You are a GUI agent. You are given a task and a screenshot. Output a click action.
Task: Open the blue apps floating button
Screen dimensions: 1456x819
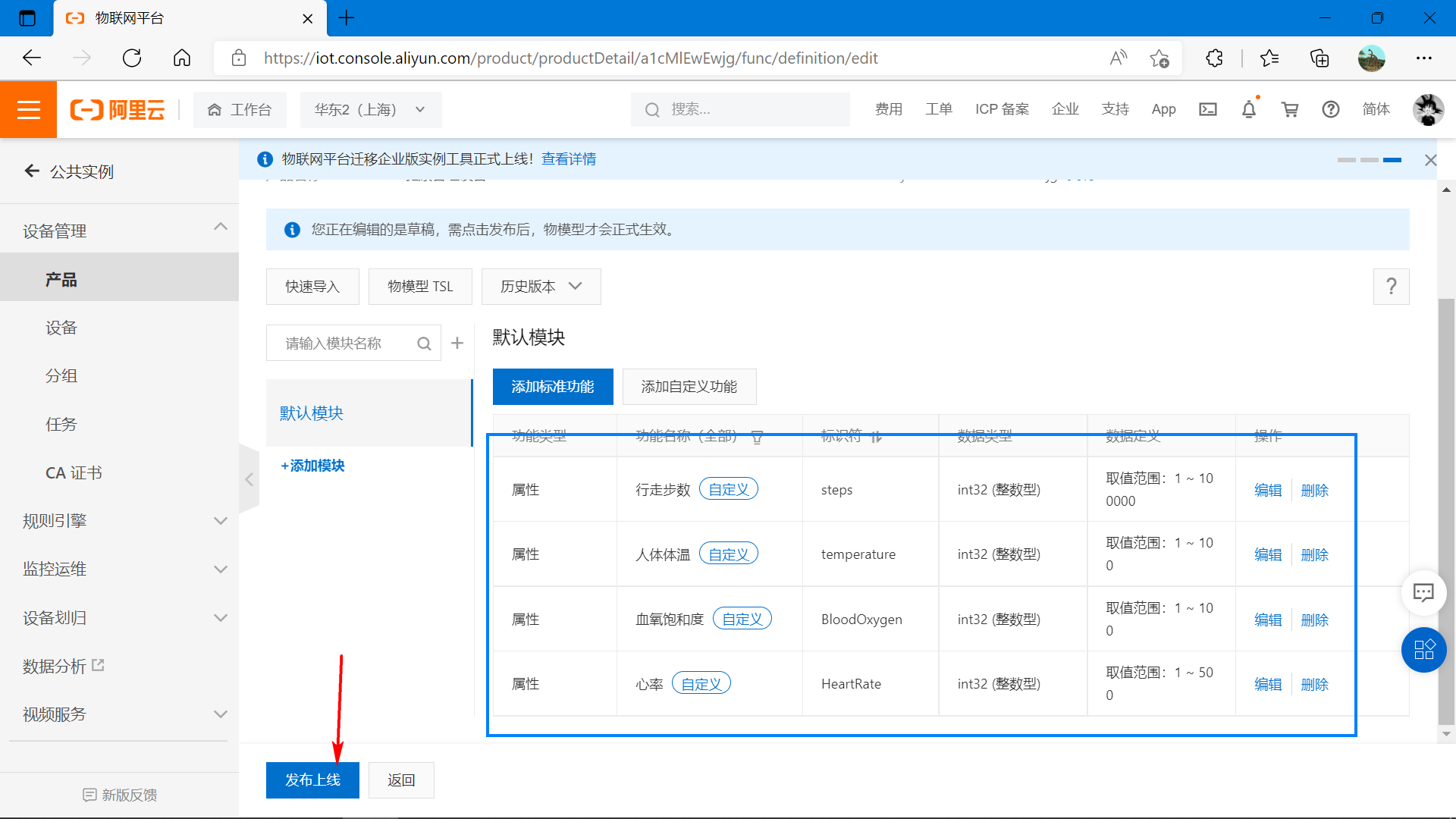tap(1423, 650)
